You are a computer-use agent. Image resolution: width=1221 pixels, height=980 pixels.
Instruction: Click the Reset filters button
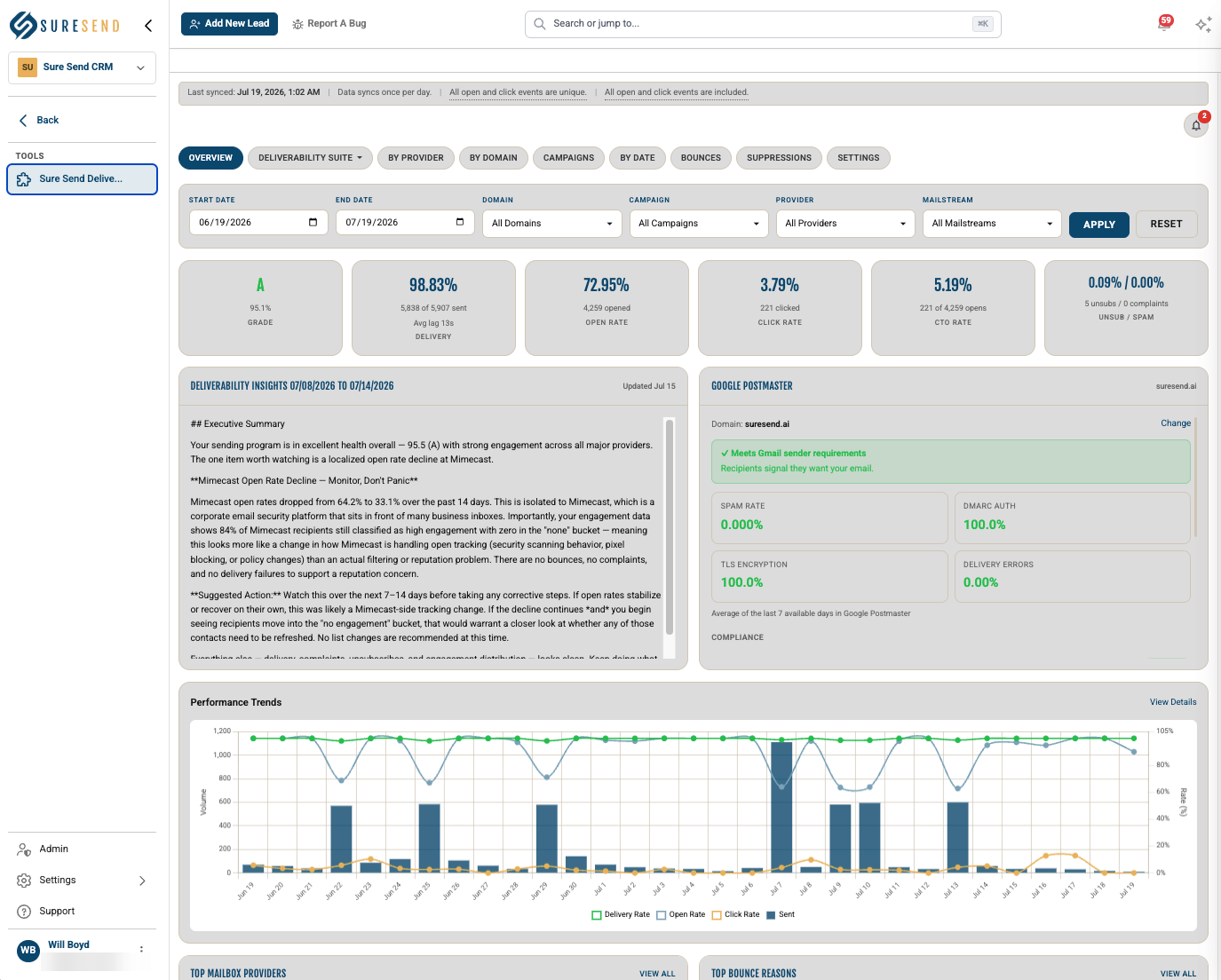coord(1166,224)
